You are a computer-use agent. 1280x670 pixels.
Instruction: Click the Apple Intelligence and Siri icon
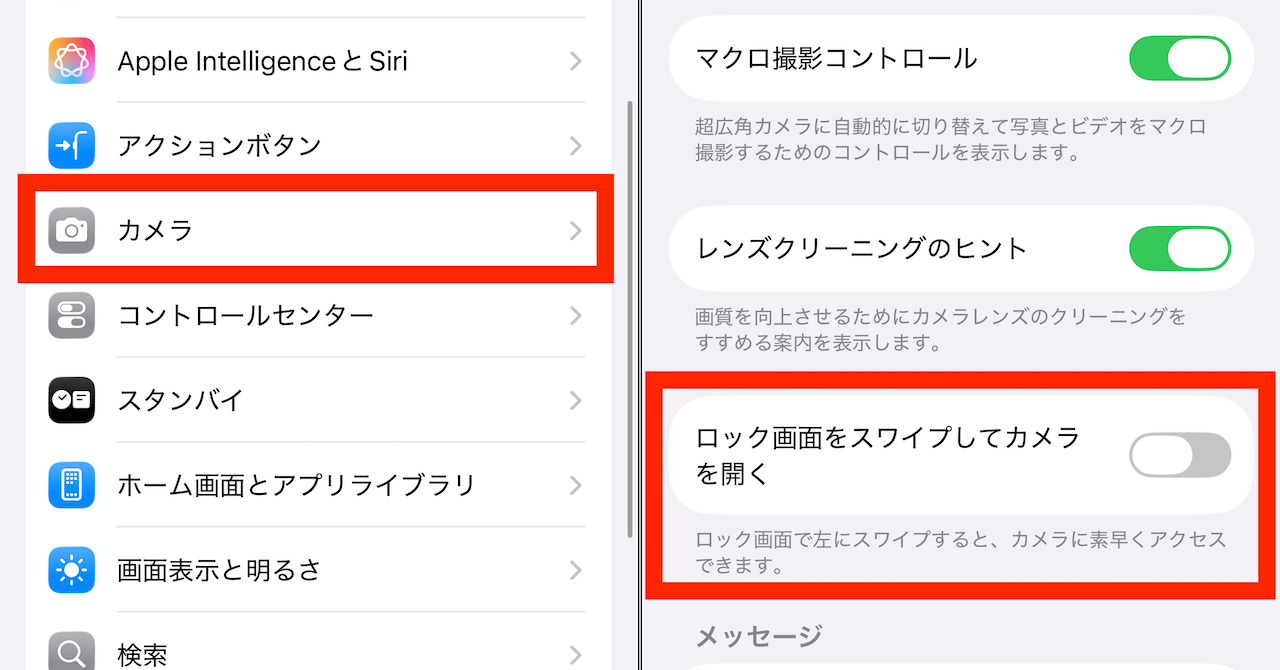(72, 61)
